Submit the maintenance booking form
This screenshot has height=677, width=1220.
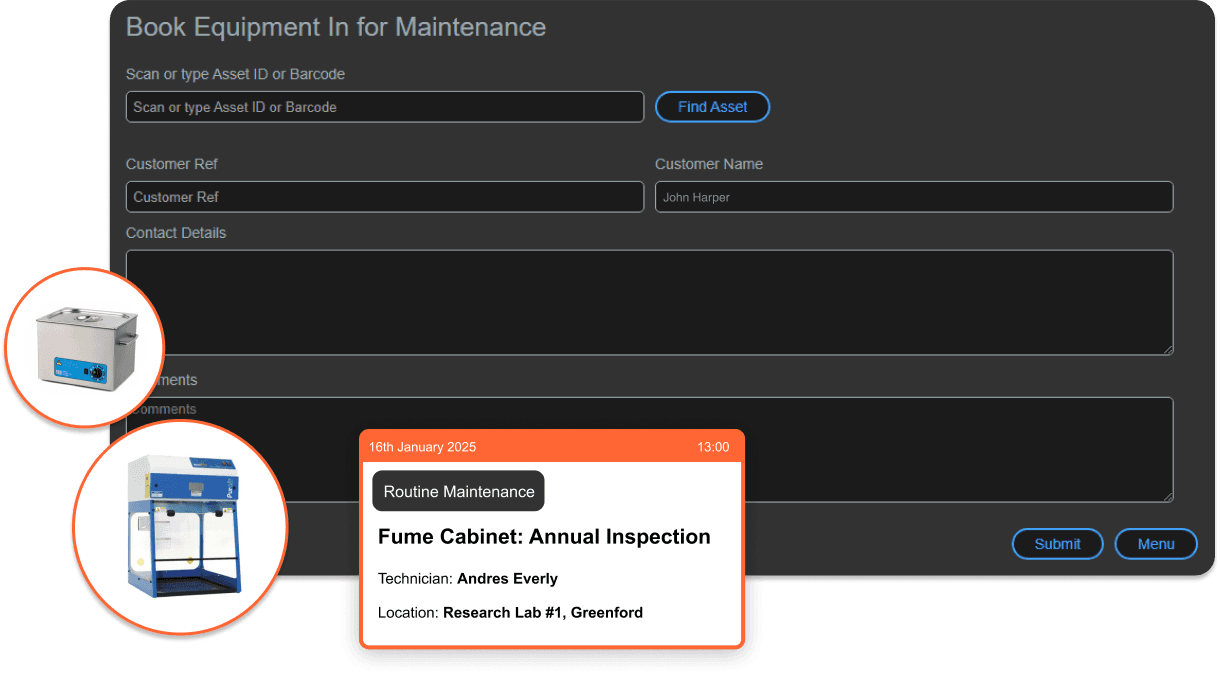click(x=1057, y=544)
